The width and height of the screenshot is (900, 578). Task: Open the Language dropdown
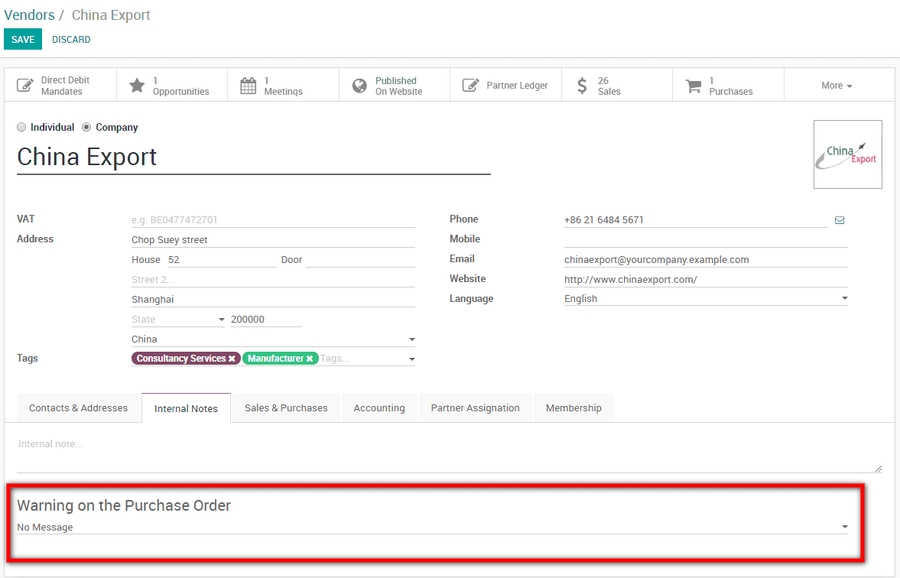coord(844,298)
